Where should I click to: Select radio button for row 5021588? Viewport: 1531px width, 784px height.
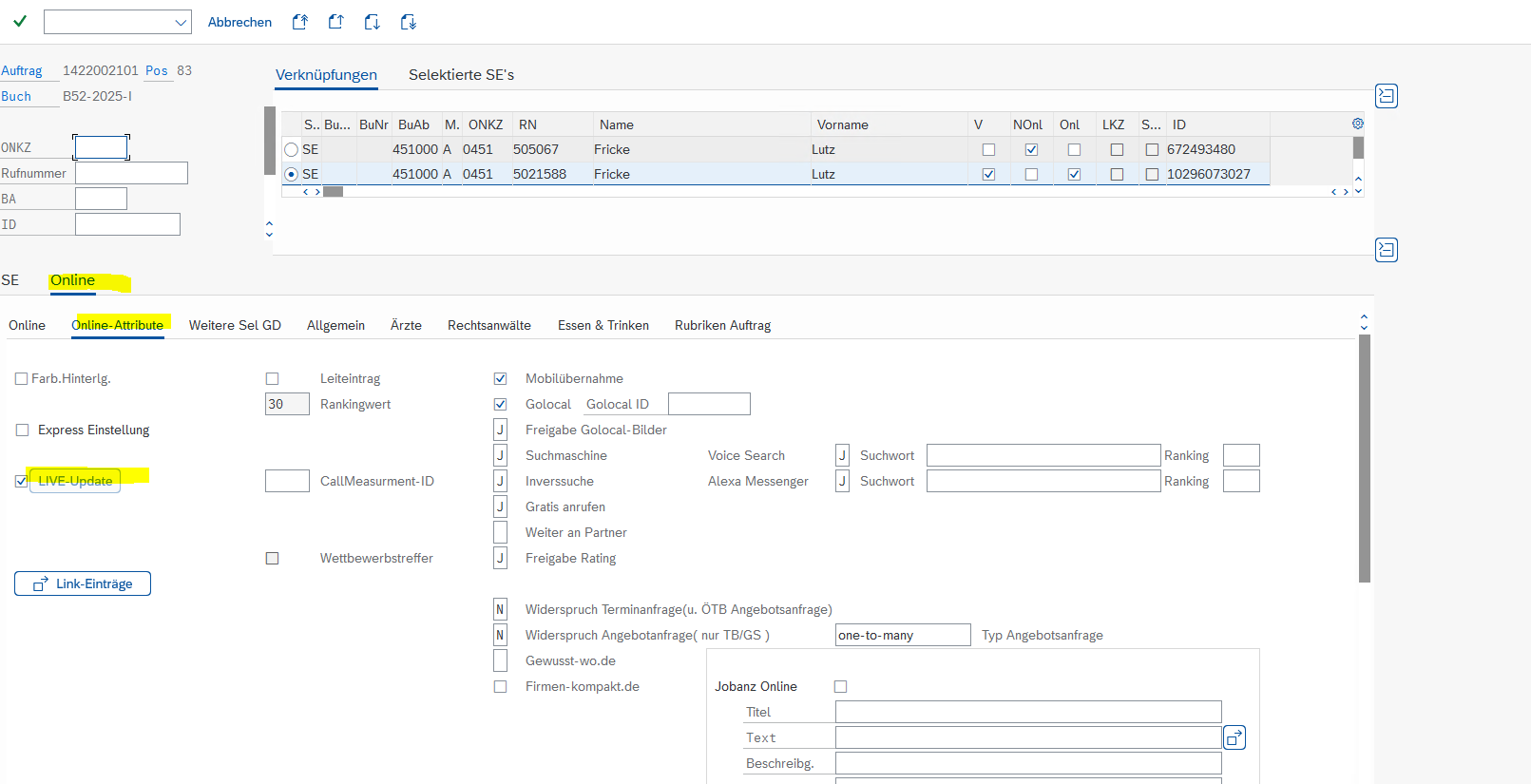[292, 174]
